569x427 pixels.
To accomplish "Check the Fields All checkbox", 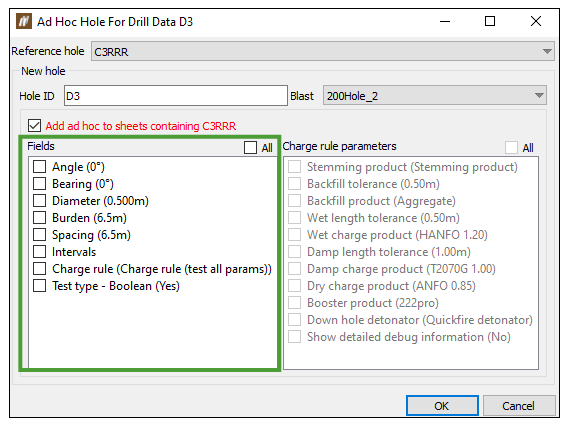I will click(250, 147).
